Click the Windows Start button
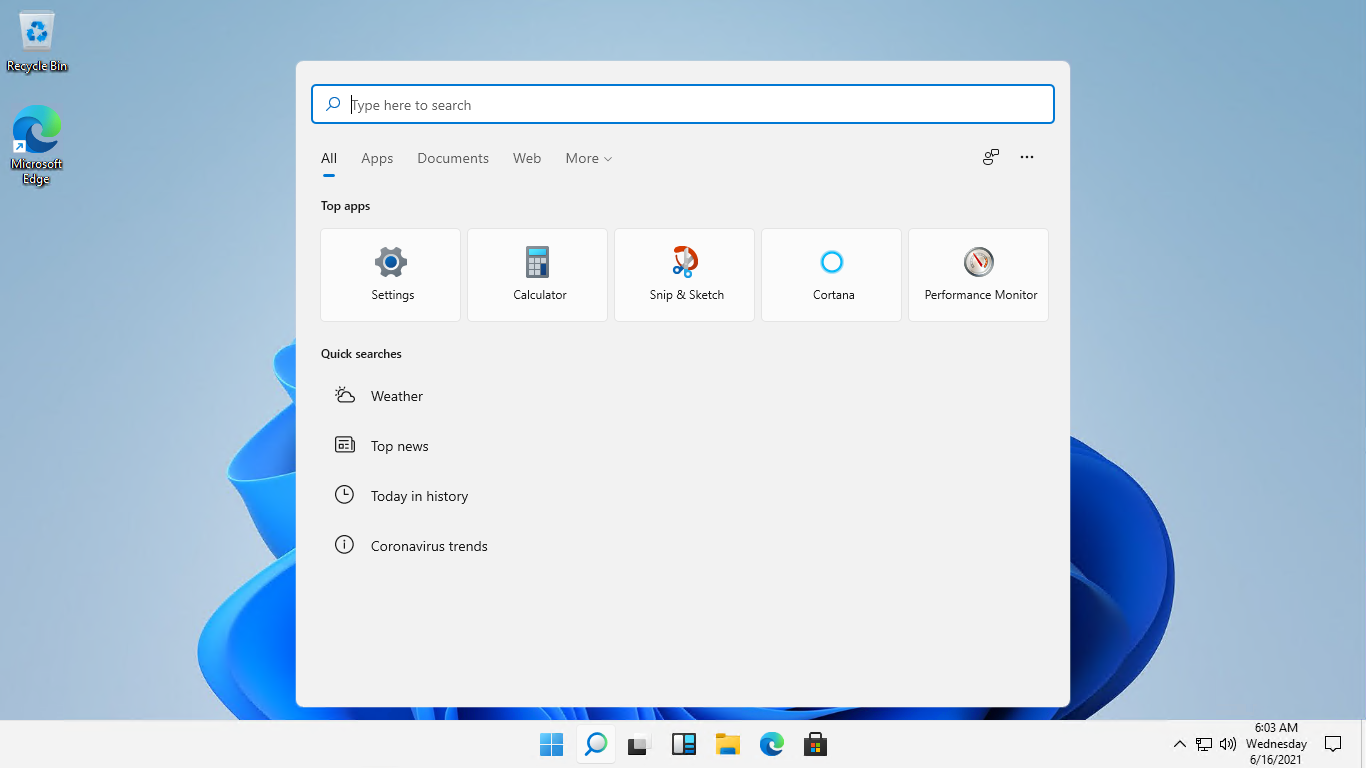The image size is (1366, 768). 551,744
